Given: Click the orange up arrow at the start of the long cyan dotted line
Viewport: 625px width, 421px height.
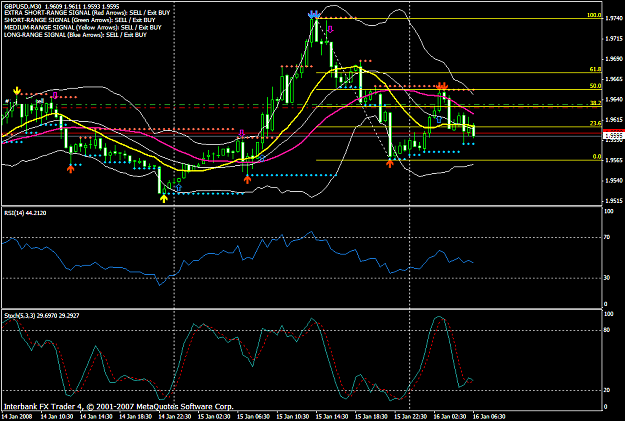Looking at the screenshot, I should point(248,179).
